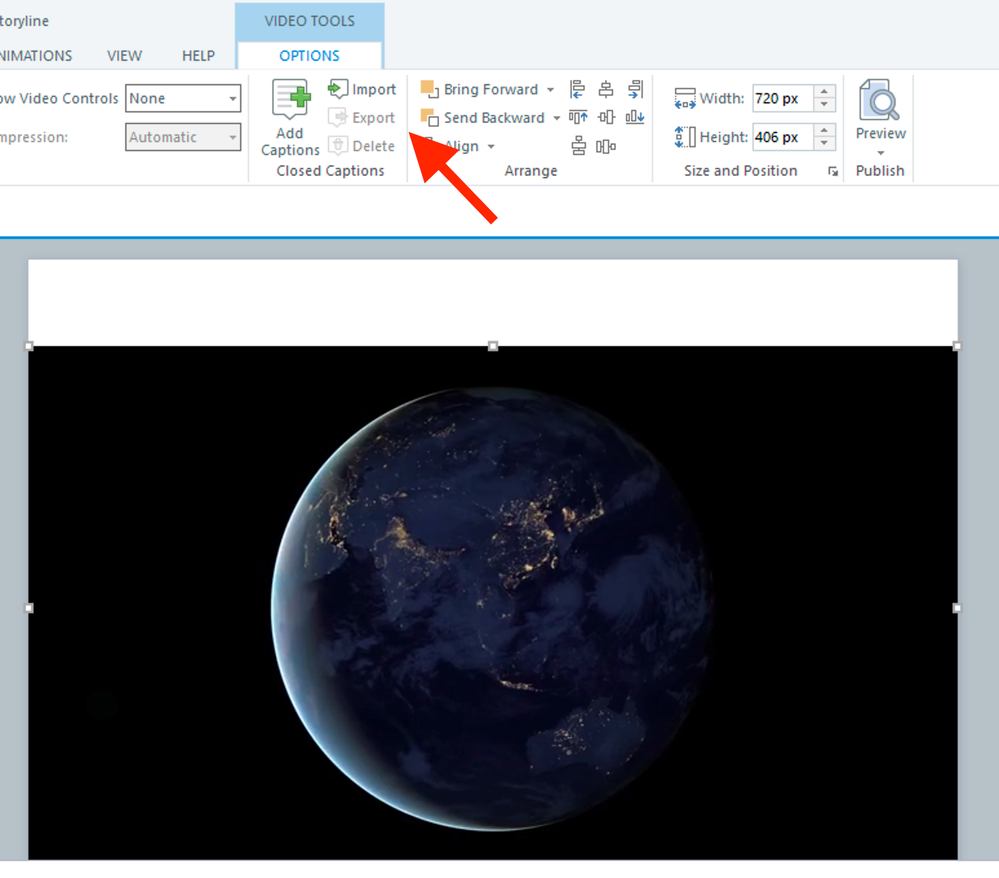Decrease the Height value with down arrow
This screenshot has height=878, width=999.
click(825, 143)
